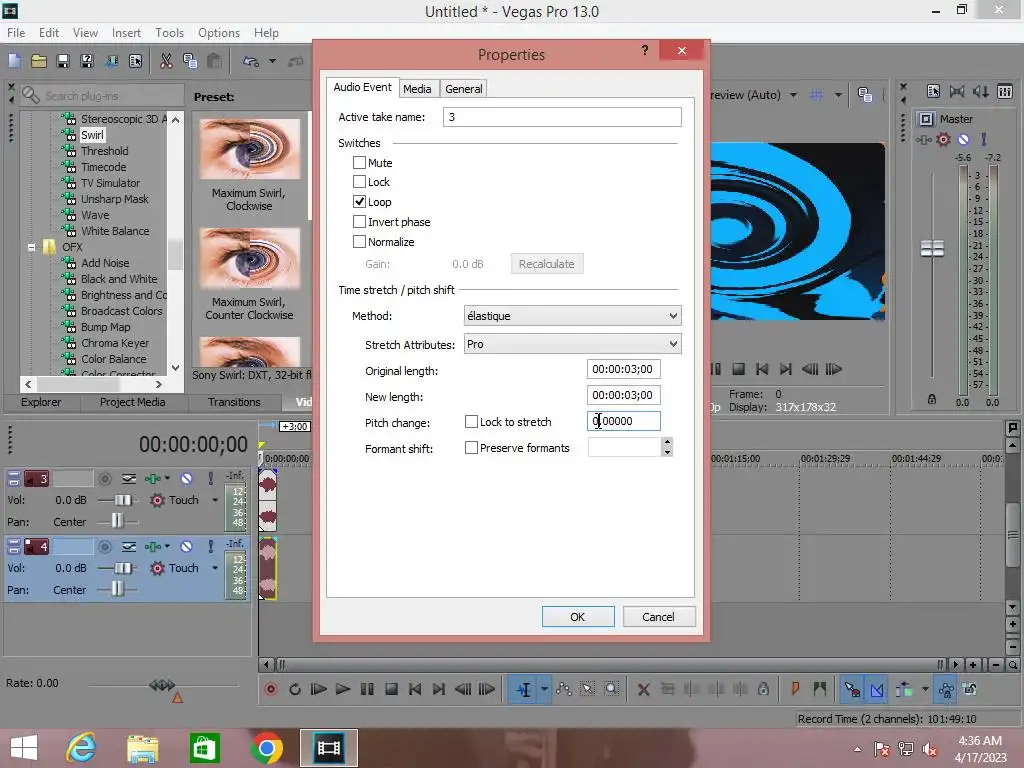The height and width of the screenshot is (768, 1024).
Task: Switch to the Media tab in Properties
Action: point(417,89)
